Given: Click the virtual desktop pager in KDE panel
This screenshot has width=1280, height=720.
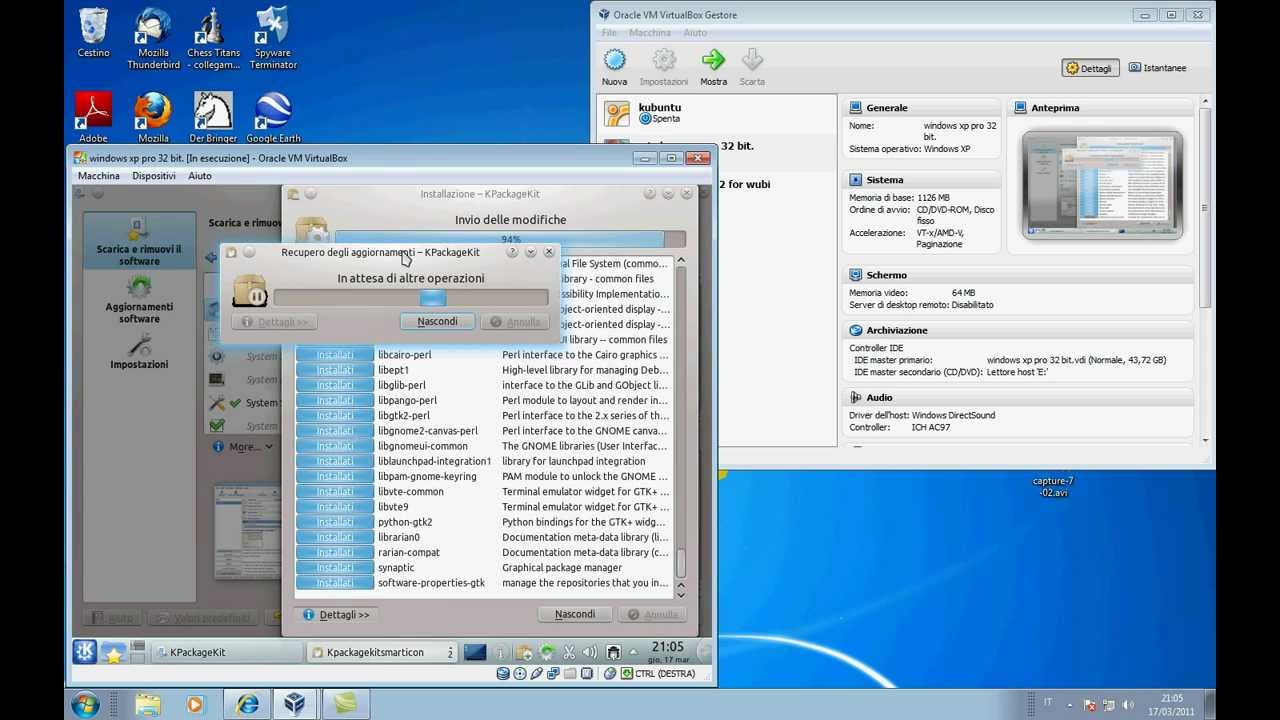Looking at the screenshot, I should 138,652.
